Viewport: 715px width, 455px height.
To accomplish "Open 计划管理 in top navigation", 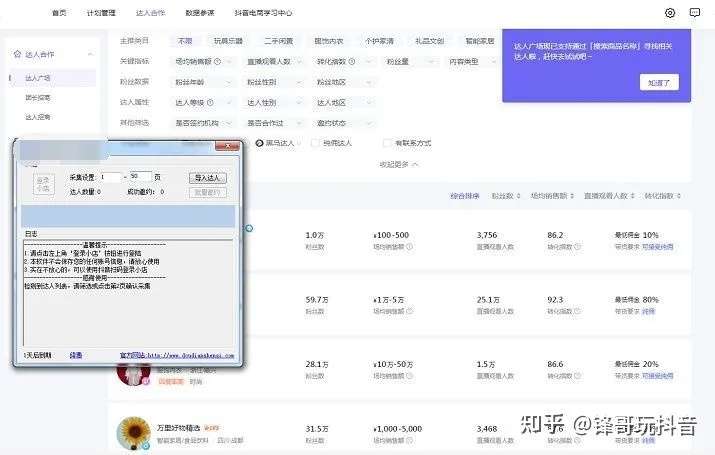I will (101, 13).
